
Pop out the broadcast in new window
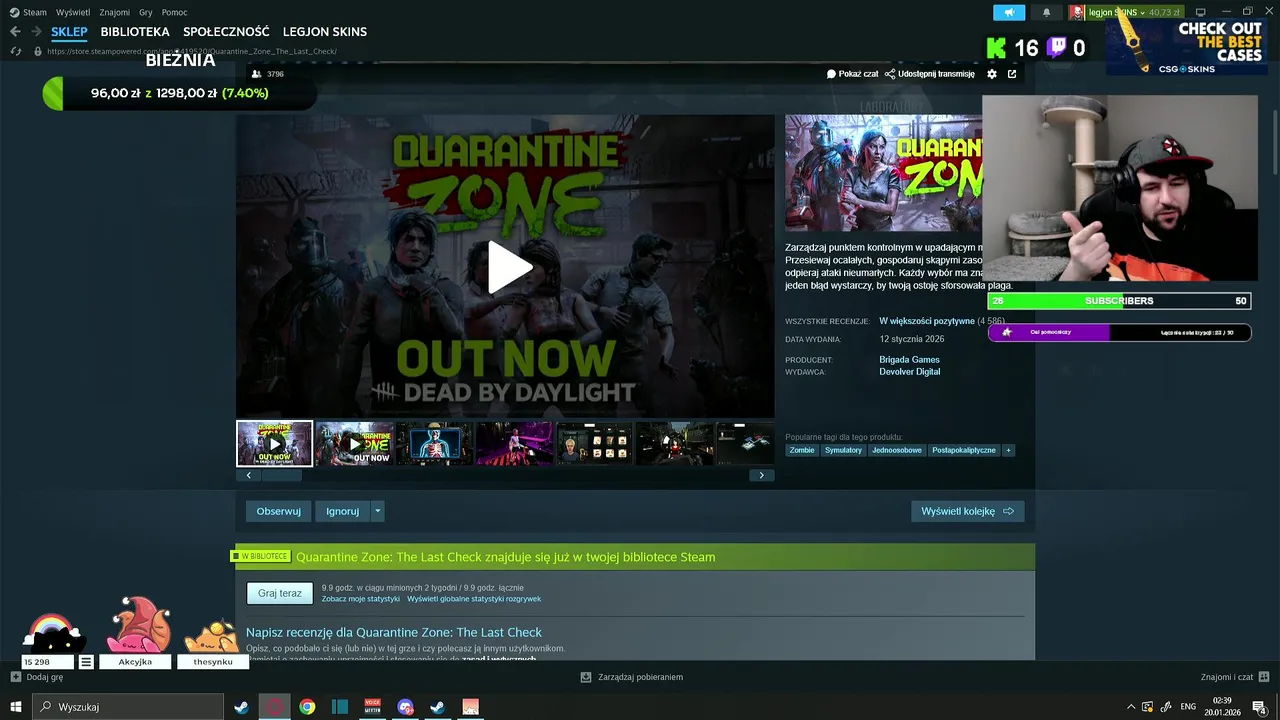pyautogui.click(x=1012, y=74)
